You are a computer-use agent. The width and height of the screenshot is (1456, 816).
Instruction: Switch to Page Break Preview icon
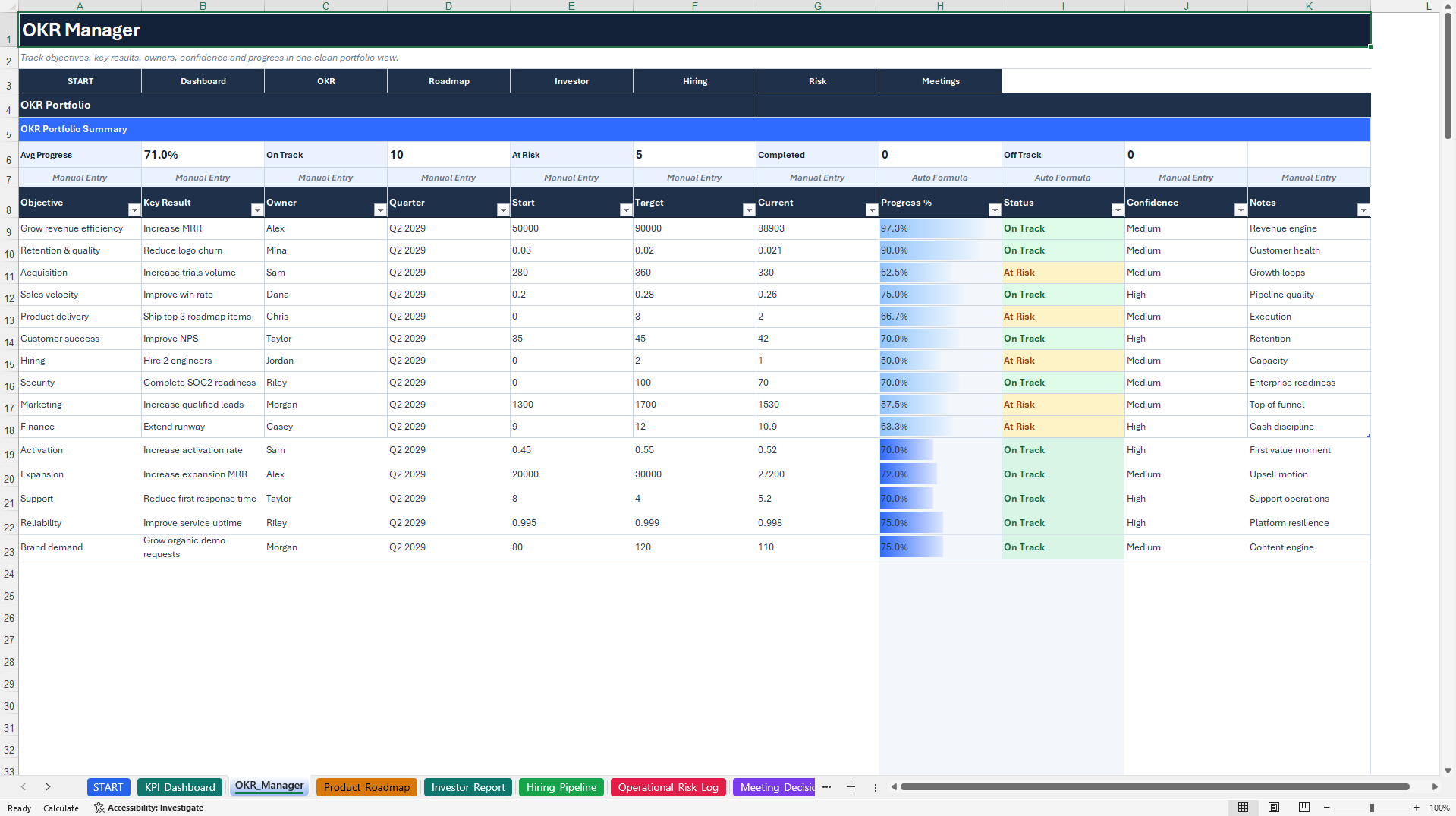[x=1304, y=808]
